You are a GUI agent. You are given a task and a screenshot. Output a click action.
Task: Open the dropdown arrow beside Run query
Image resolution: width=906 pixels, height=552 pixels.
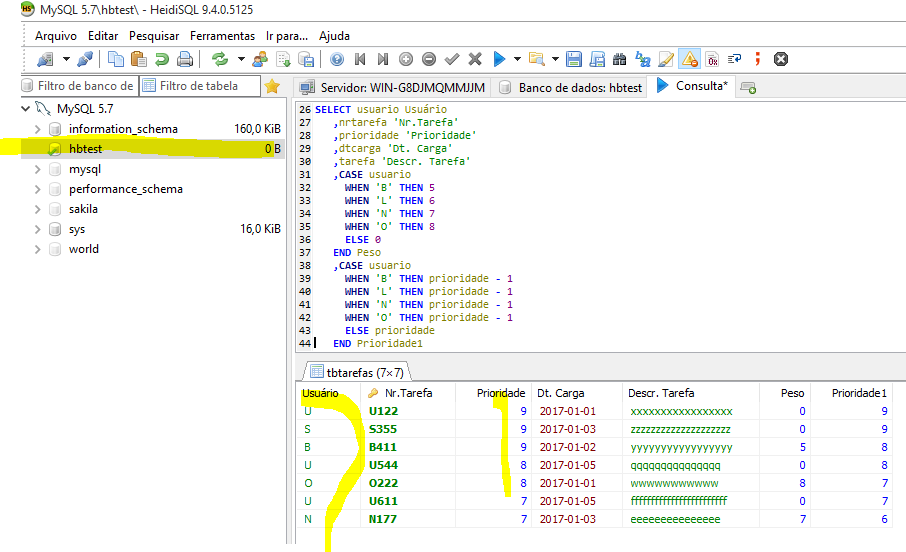(517, 59)
